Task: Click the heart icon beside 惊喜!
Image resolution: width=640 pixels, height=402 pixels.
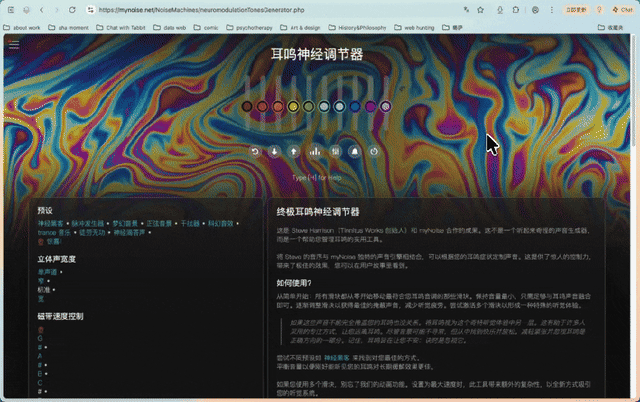Action: [40, 242]
